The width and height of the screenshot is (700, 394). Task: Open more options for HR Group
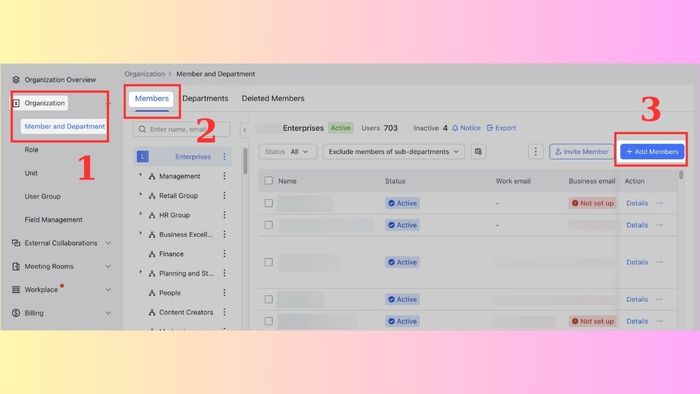(x=225, y=215)
